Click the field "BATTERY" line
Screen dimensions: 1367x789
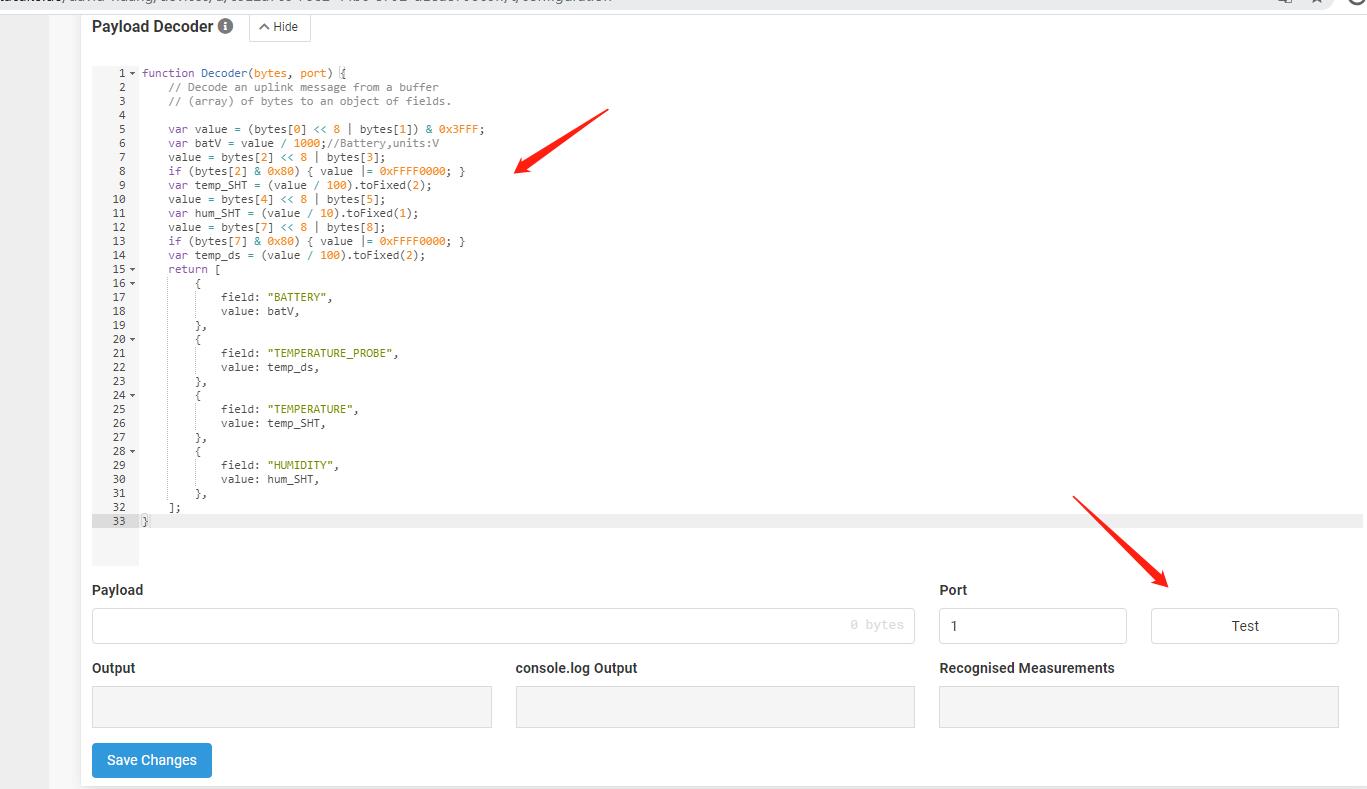277,297
